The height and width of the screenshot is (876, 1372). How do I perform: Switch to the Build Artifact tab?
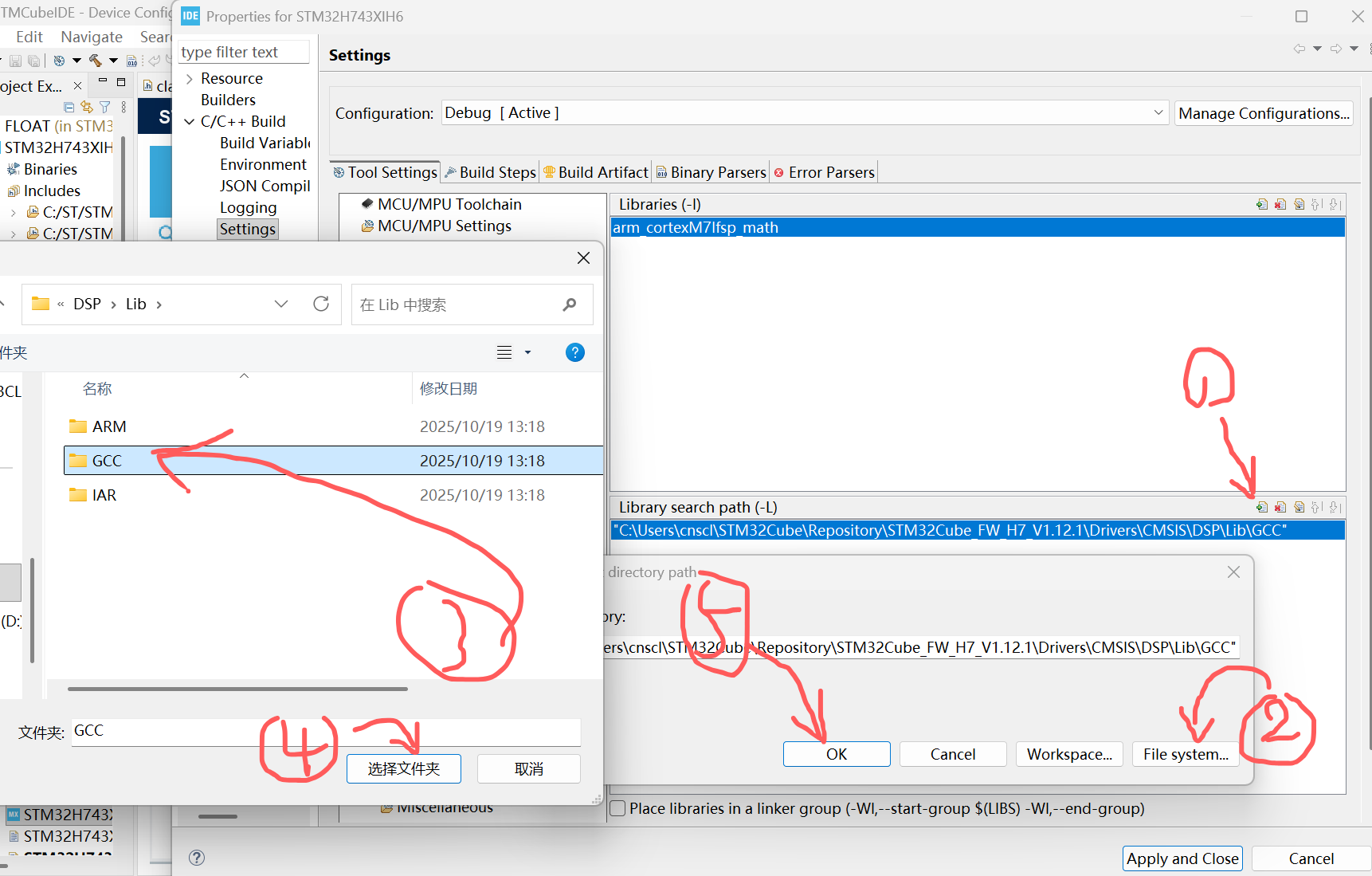tap(596, 172)
